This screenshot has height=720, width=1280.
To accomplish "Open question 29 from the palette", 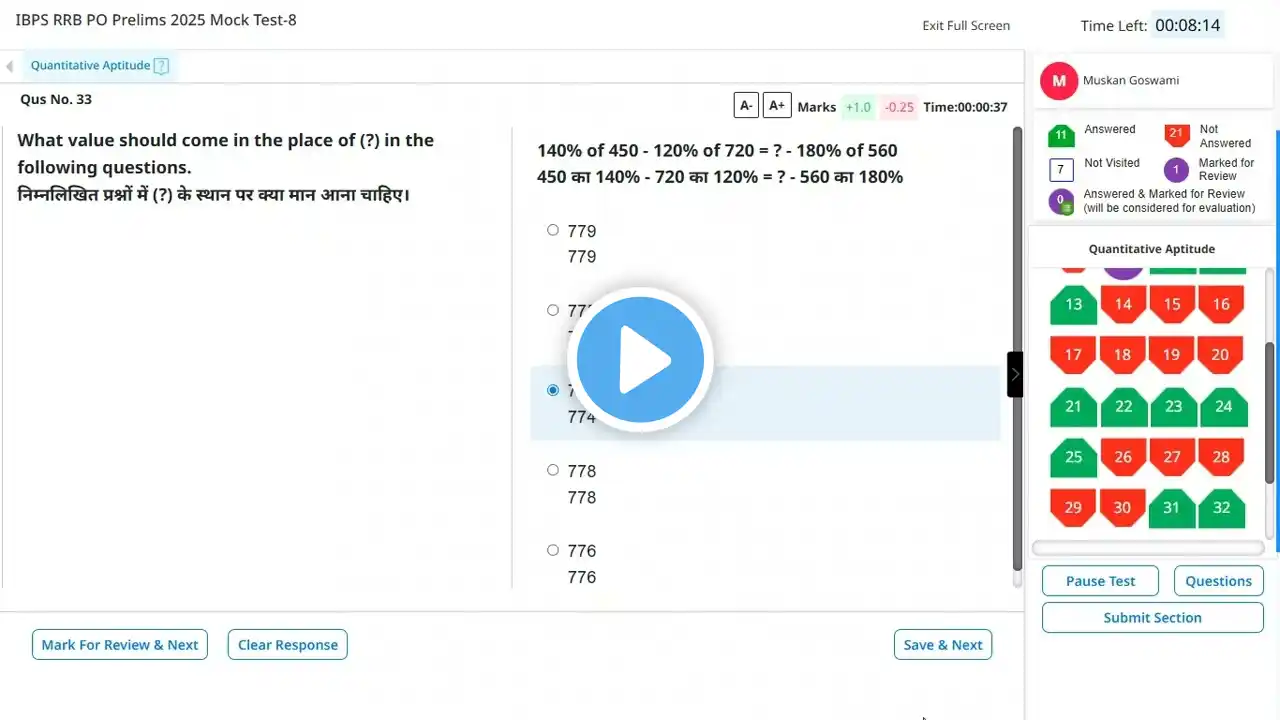I will 1073,507.
